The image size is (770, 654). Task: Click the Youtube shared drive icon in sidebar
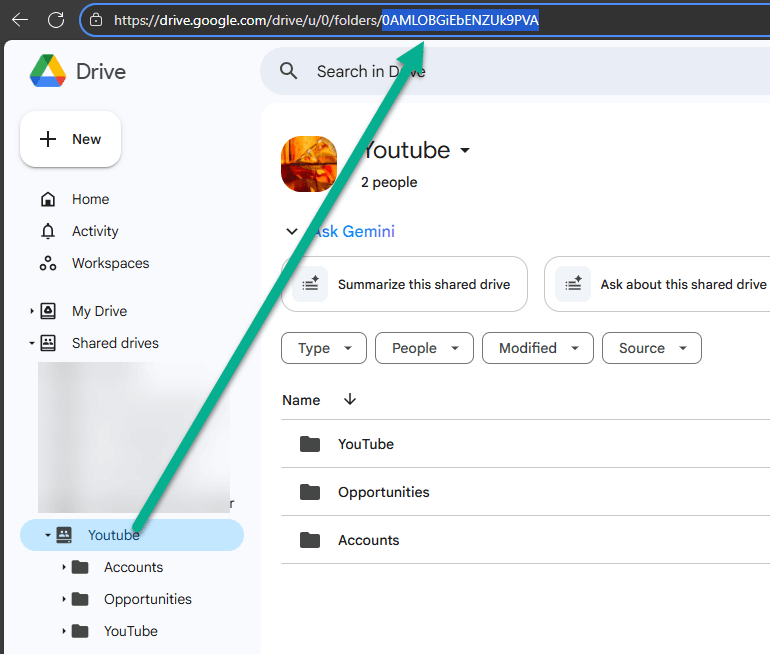(x=64, y=535)
